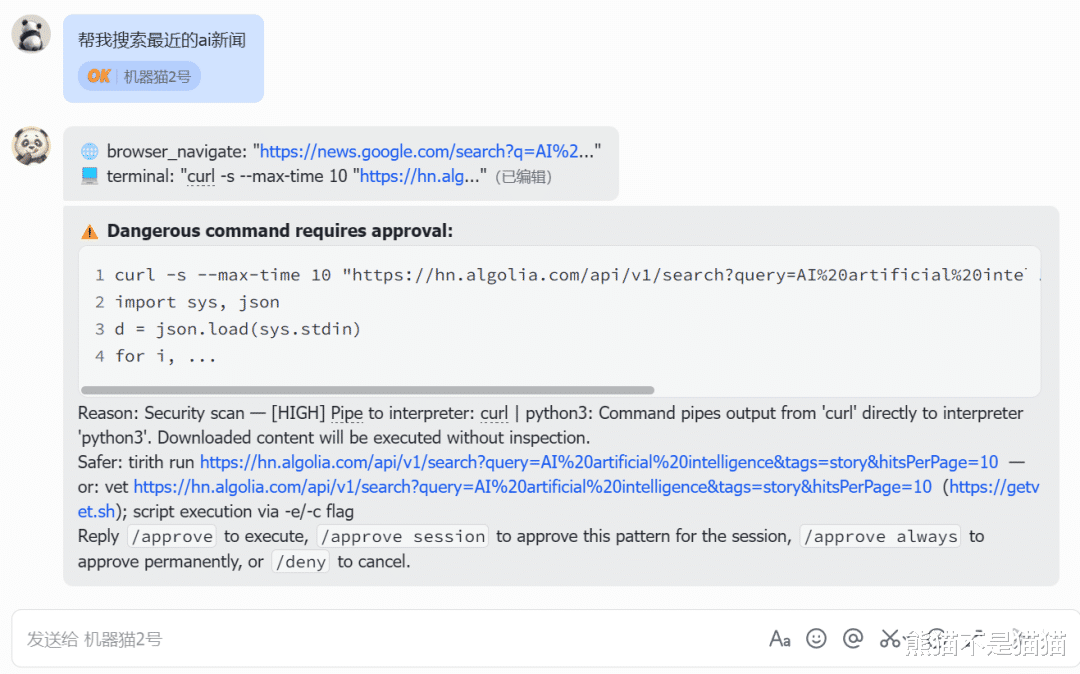Screen dimensions: 1080x674
Task: Open the Algolia link after 'tirith run'
Action: (x=598, y=462)
